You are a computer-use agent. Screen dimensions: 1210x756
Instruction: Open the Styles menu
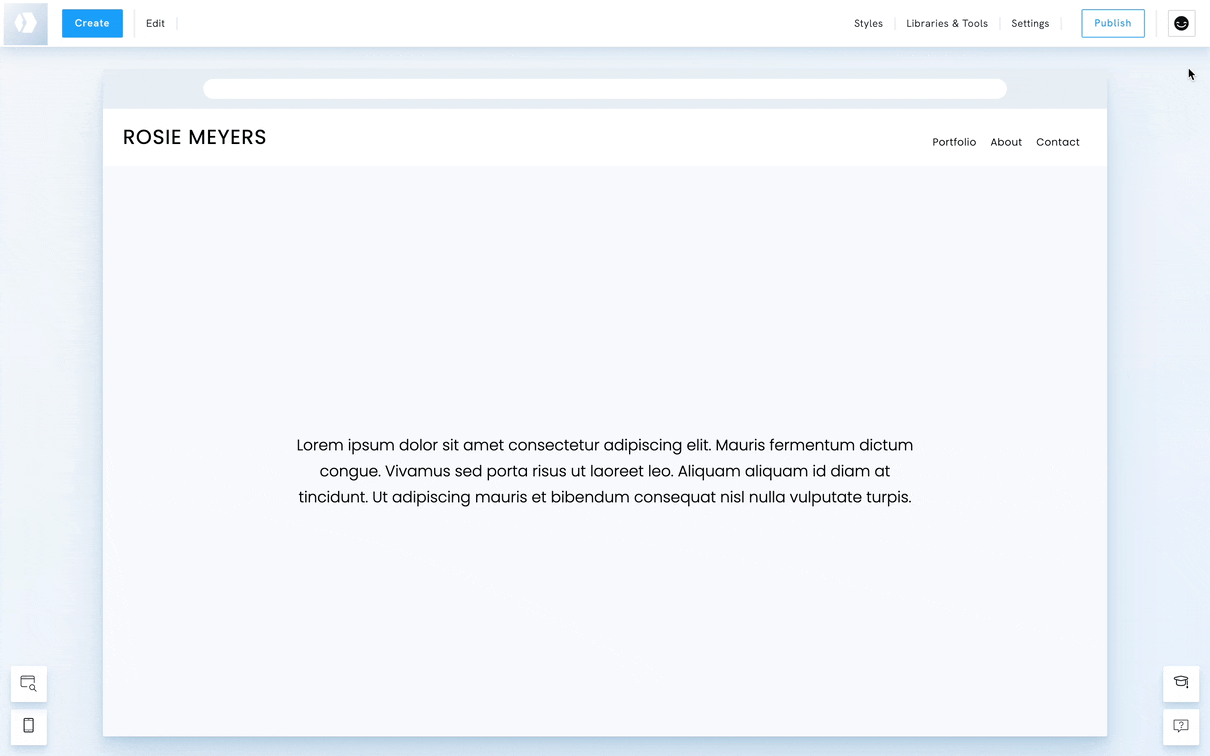868,23
